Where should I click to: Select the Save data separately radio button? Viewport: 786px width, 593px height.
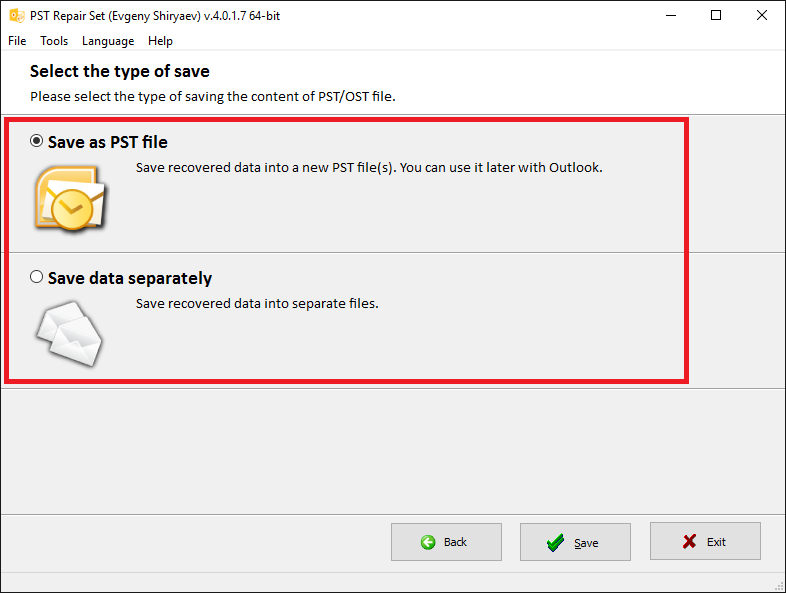[x=36, y=277]
